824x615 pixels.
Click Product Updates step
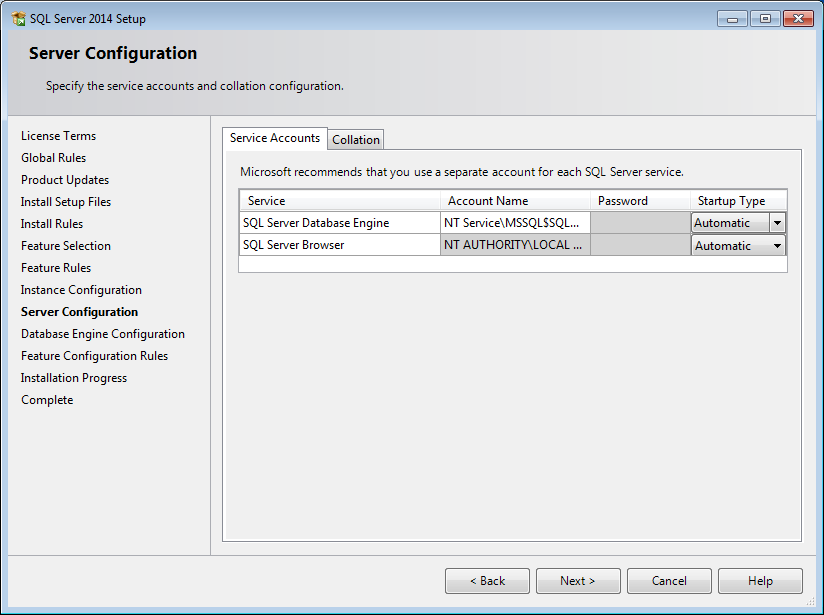point(65,180)
